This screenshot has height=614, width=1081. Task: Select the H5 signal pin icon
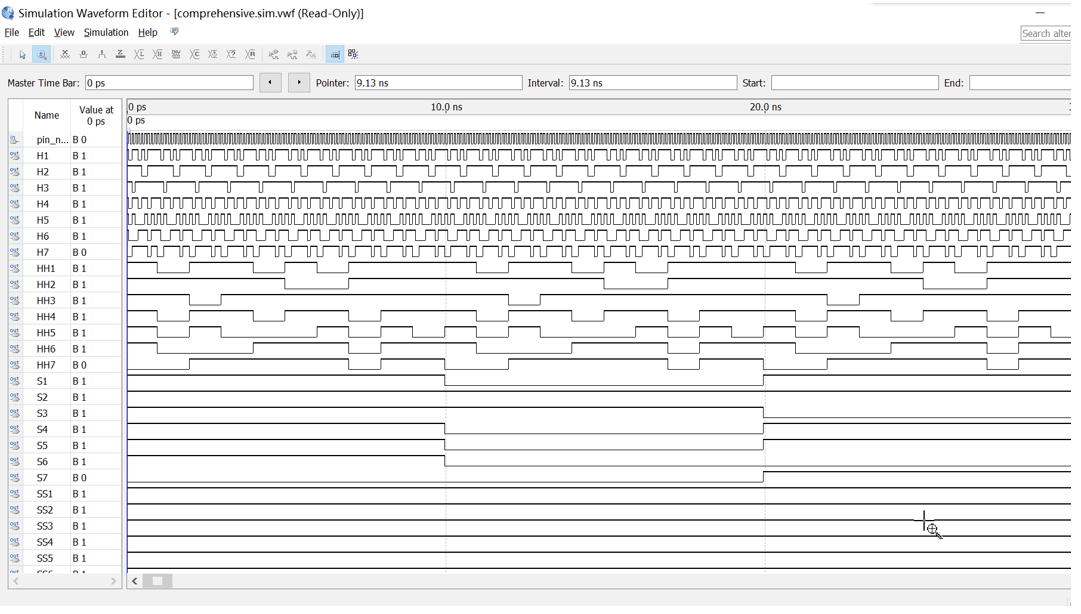(14, 221)
